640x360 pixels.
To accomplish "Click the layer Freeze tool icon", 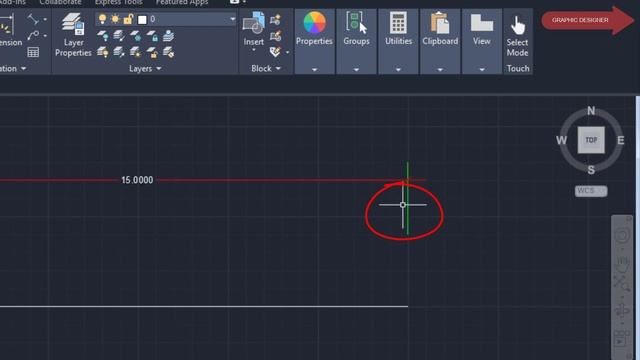I will tap(135, 36).
